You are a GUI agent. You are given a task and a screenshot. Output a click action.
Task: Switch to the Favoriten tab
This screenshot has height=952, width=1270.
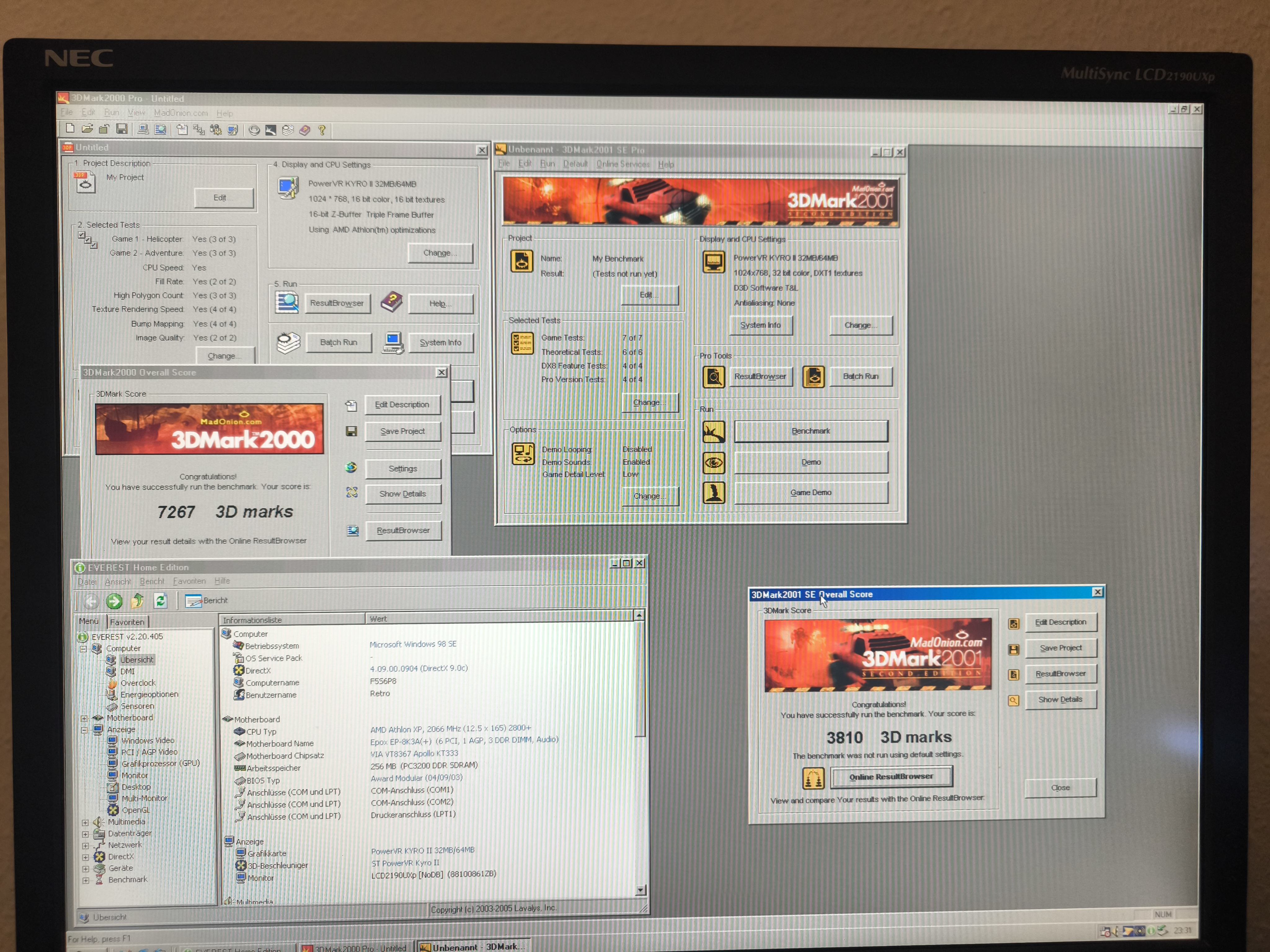[x=127, y=622]
